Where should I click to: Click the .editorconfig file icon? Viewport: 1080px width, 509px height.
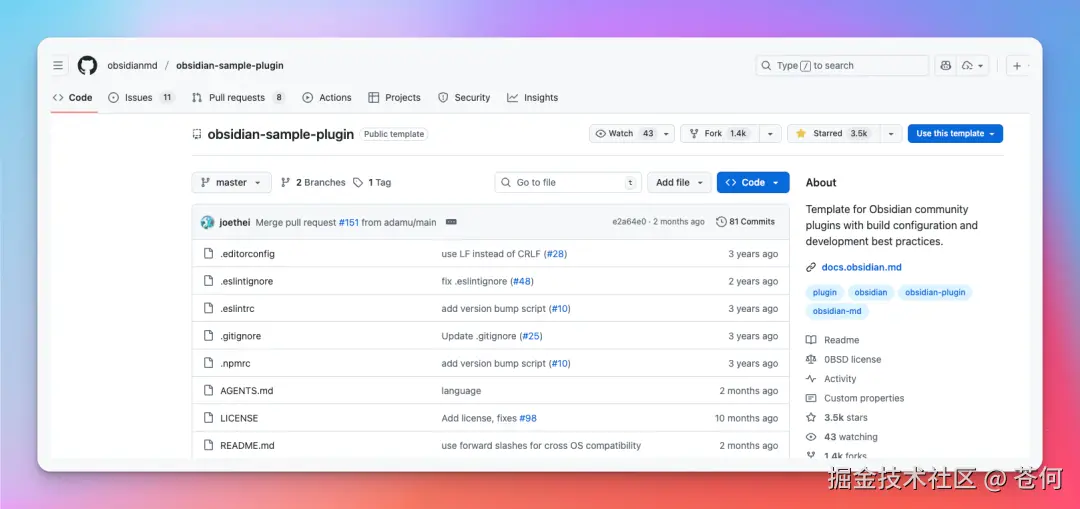(x=208, y=253)
